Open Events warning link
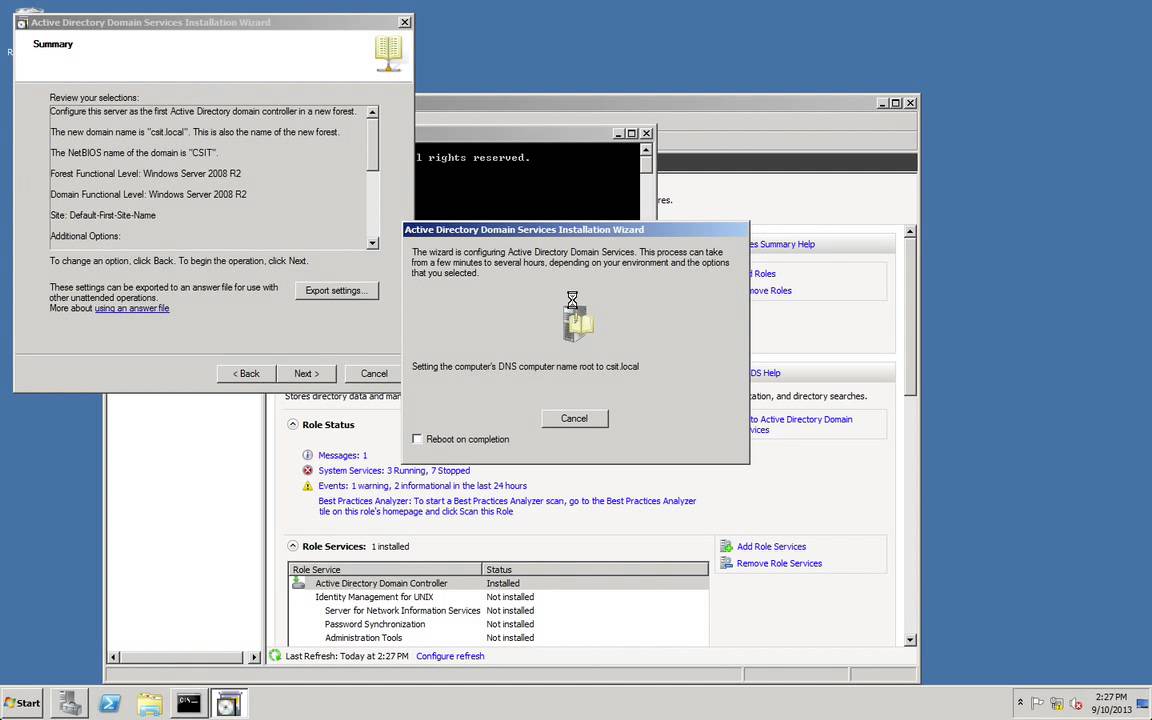1152x720 pixels. (x=422, y=486)
